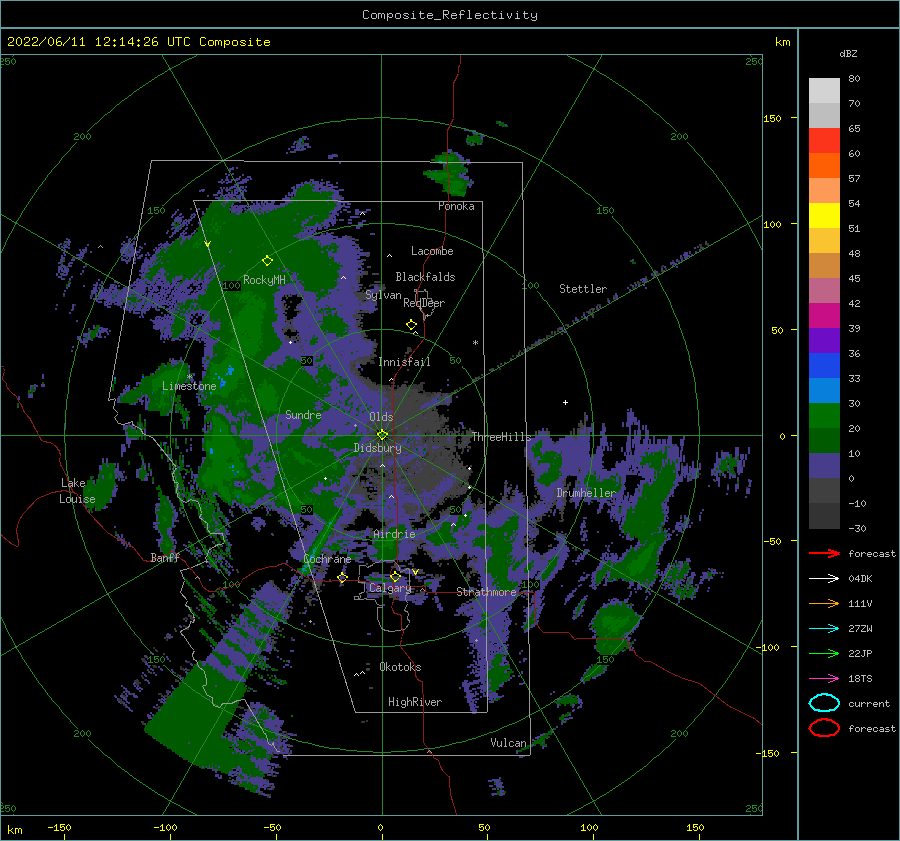The height and width of the screenshot is (841, 900).
Task: Click the Composite_Reflectivity title
Action: coord(450,15)
